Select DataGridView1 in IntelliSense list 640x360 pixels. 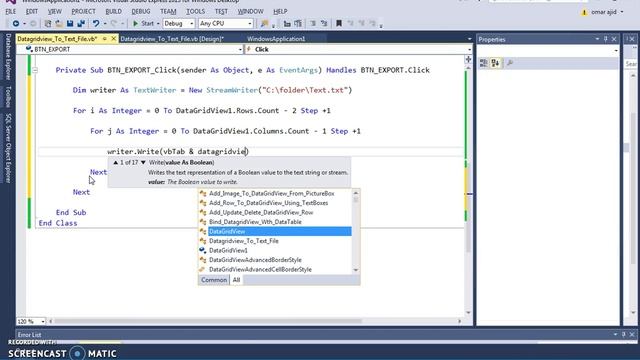228,250
